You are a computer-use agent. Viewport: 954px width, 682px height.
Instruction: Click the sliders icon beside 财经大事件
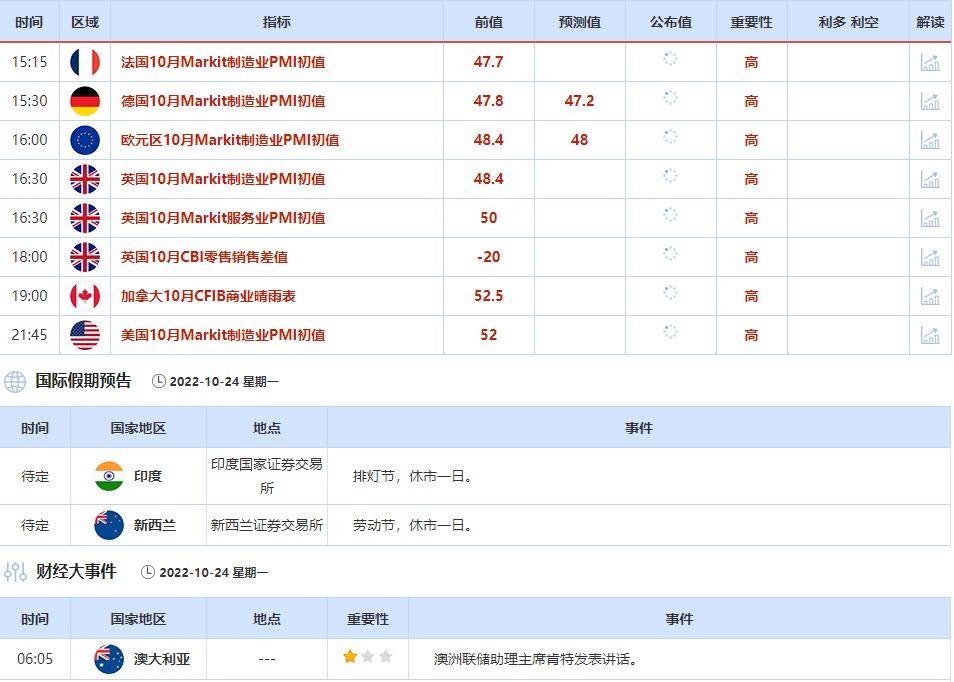[15, 572]
